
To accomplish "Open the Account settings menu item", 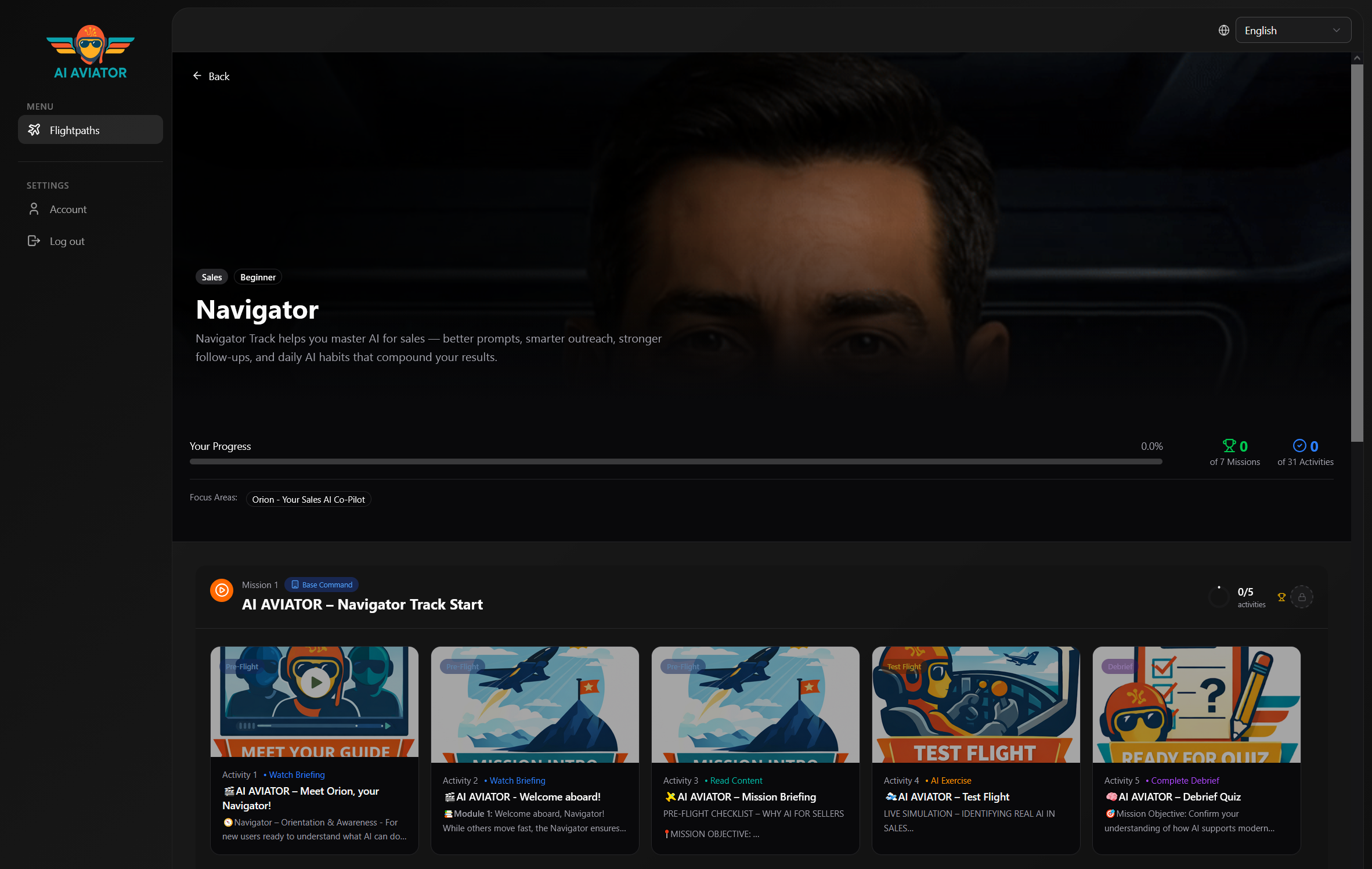I will tap(68, 210).
